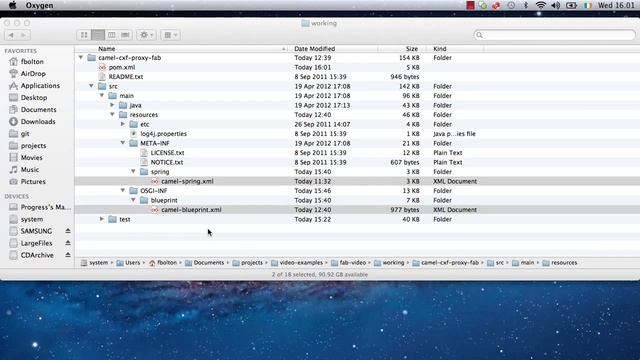Select Progress's Ma... device in sidebar
640x360 pixels.
[x=45, y=207]
